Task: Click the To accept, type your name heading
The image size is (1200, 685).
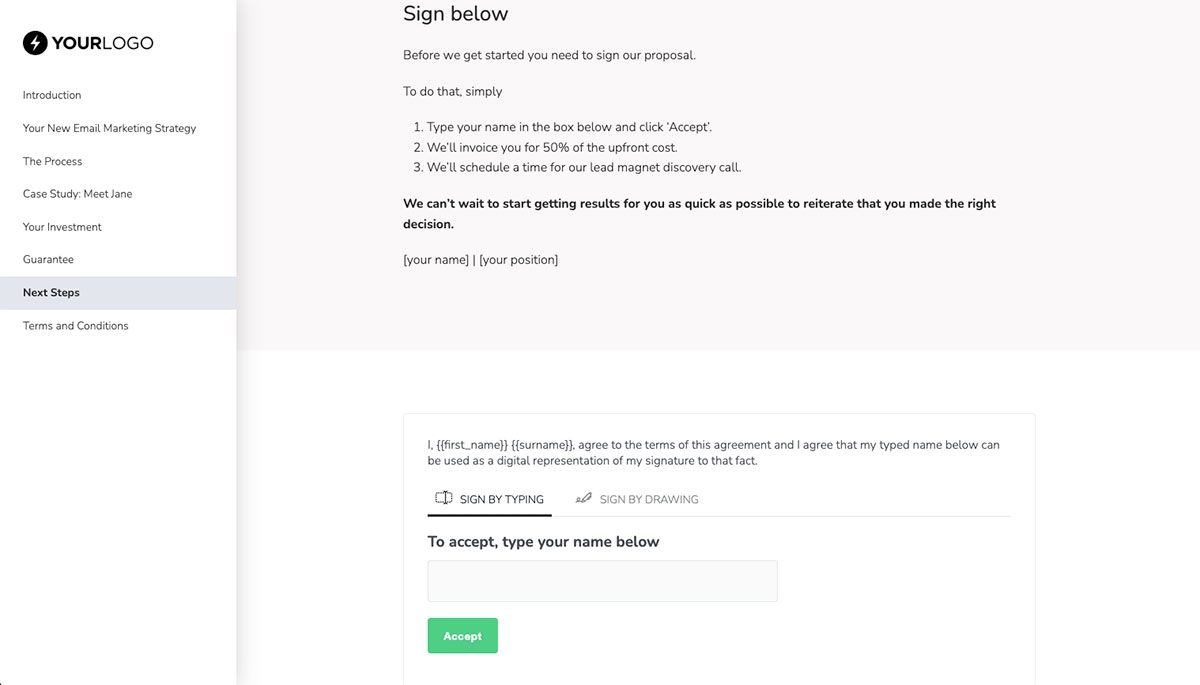Action: [542, 541]
